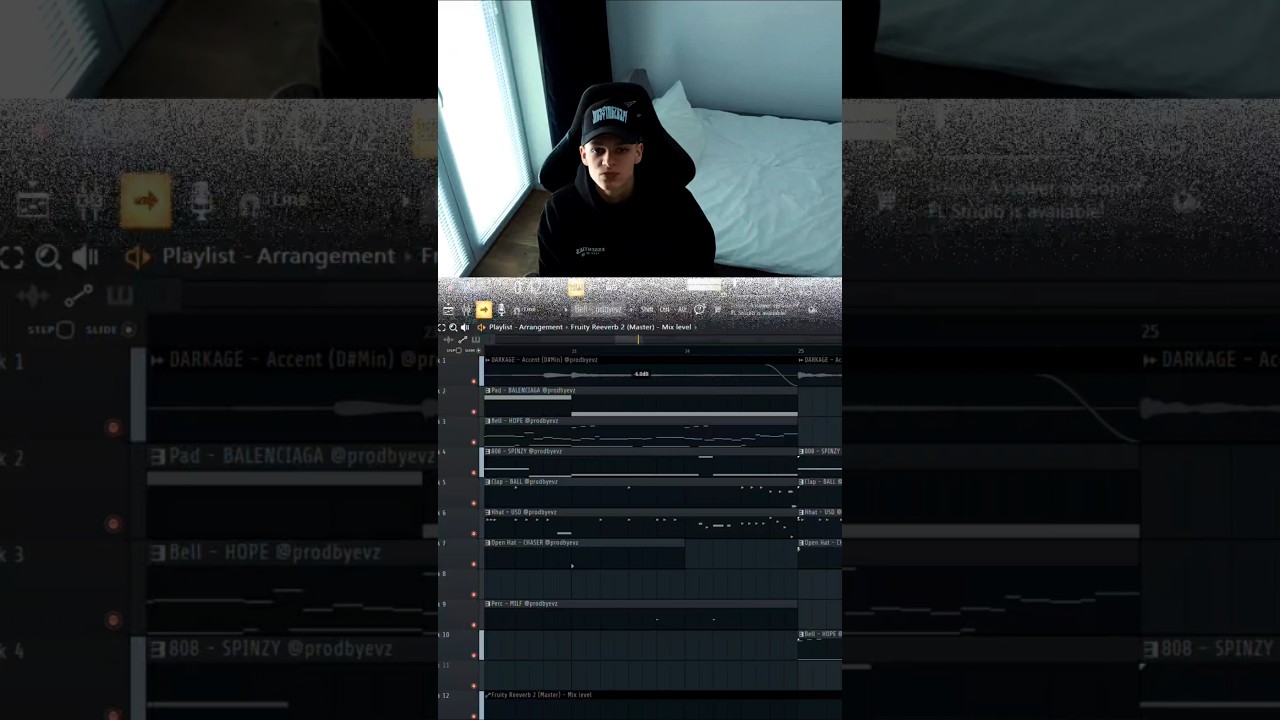This screenshot has width=1280, height=720.
Task: Click the magnifier zoom icon beside Playlist title
Action: point(453,327)
